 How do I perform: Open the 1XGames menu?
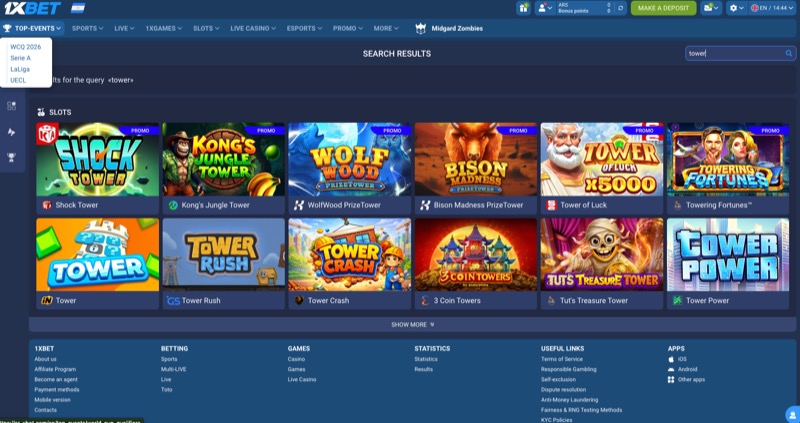(x=163, y=29)
